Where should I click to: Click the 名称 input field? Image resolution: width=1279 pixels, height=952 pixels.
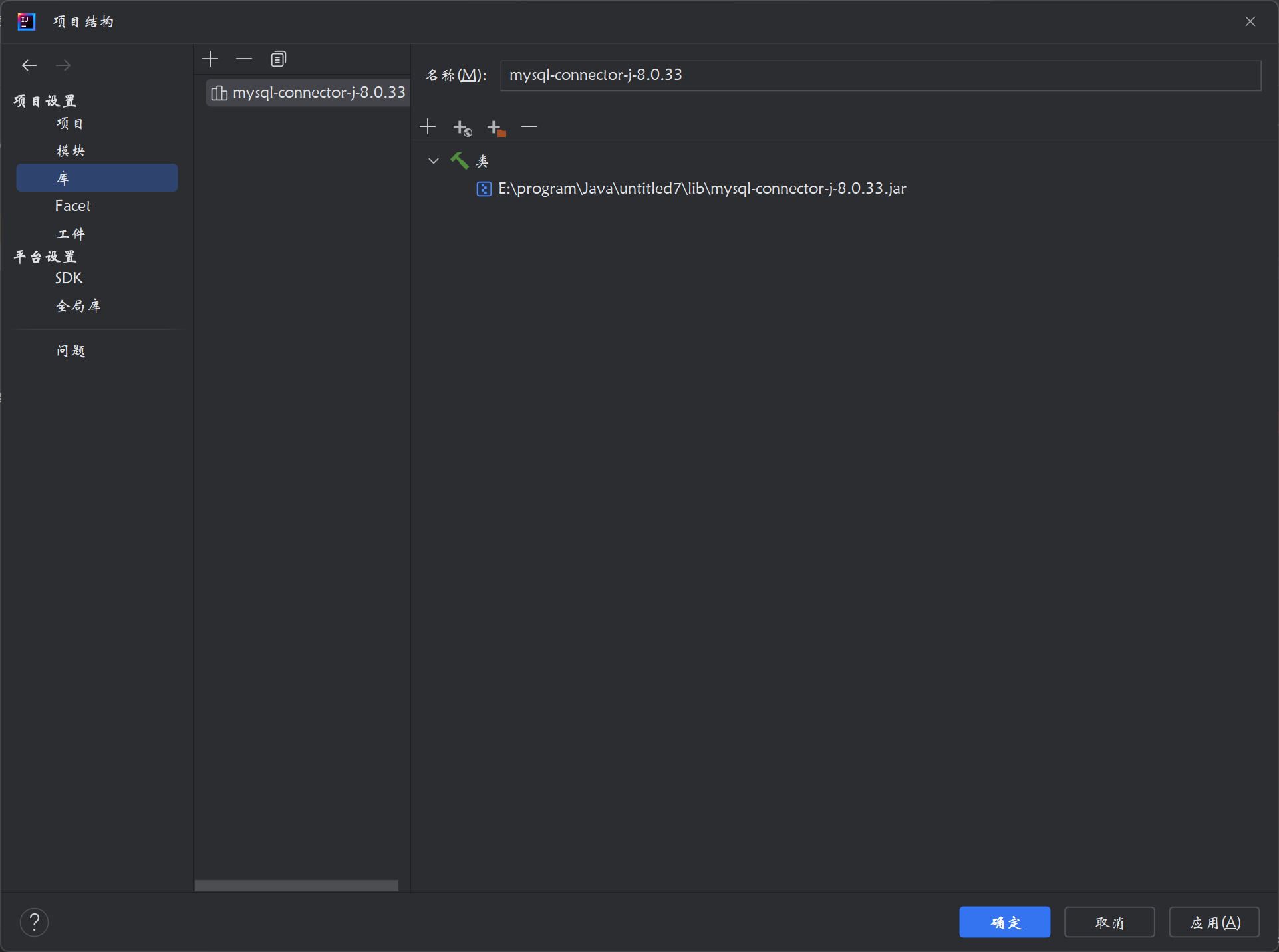coord(881,75)
